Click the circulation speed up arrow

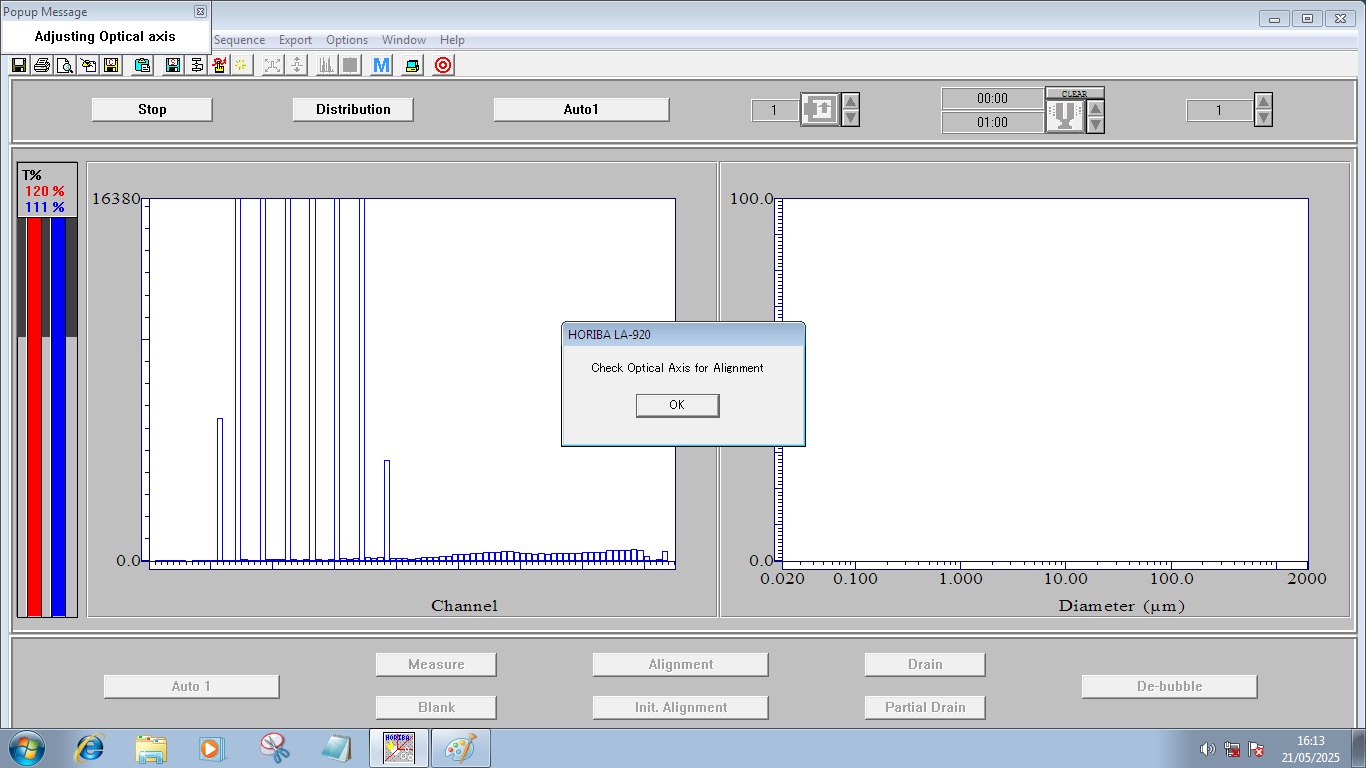[x=1095, y=108]
